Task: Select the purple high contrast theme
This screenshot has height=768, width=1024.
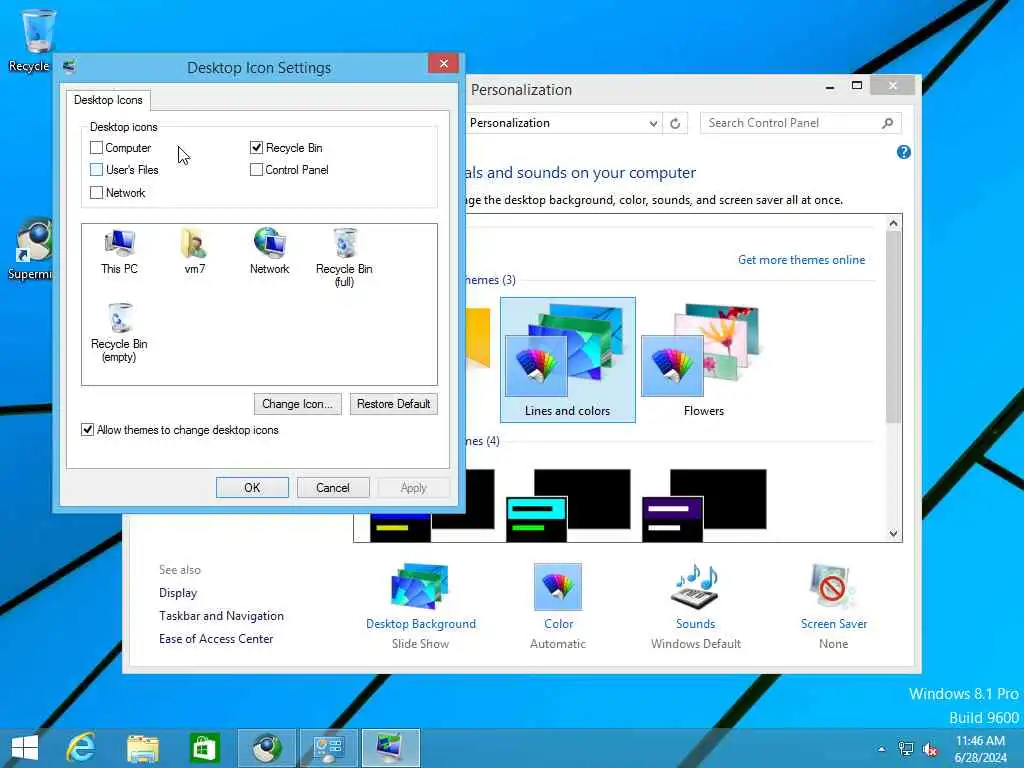Action: [704, 505]
